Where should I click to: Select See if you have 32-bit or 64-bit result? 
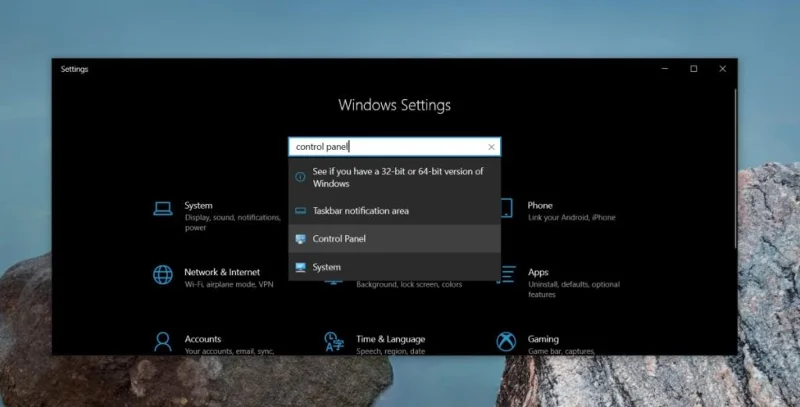pyautogui.click(x=394, y=177)
